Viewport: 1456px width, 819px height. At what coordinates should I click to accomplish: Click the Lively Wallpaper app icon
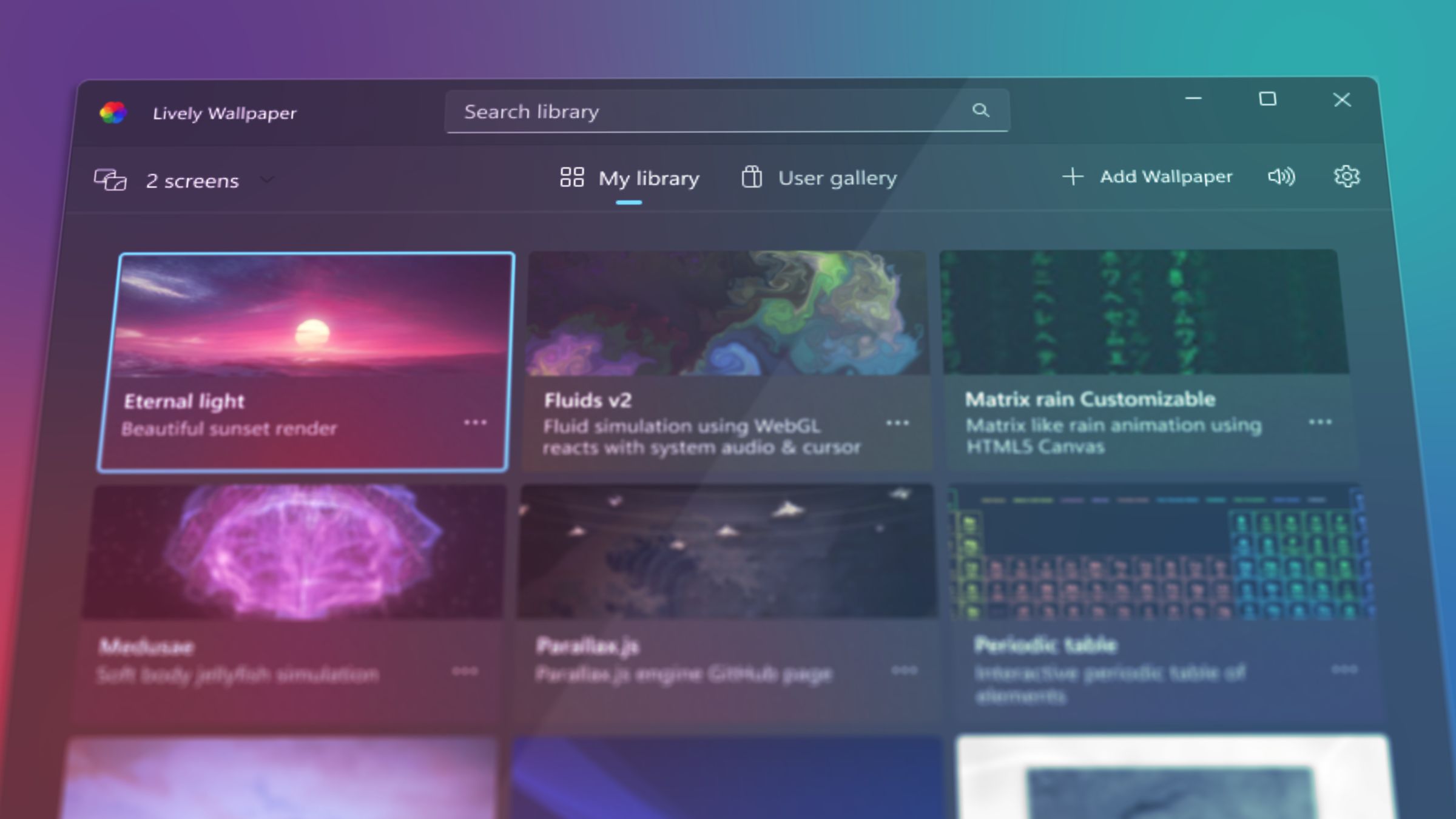[113, 112]
